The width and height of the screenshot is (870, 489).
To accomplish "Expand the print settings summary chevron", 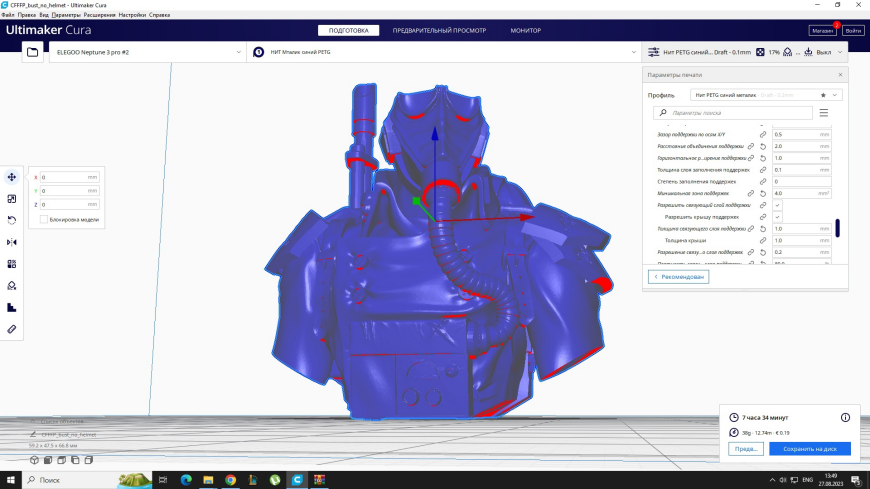I will click(840, 52).
